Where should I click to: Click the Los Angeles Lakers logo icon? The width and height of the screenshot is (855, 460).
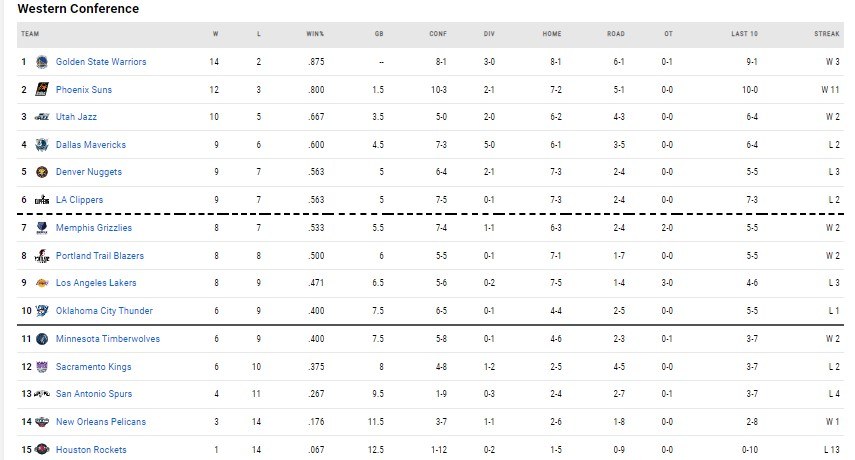pyautogui.click(x=42, y=283)
